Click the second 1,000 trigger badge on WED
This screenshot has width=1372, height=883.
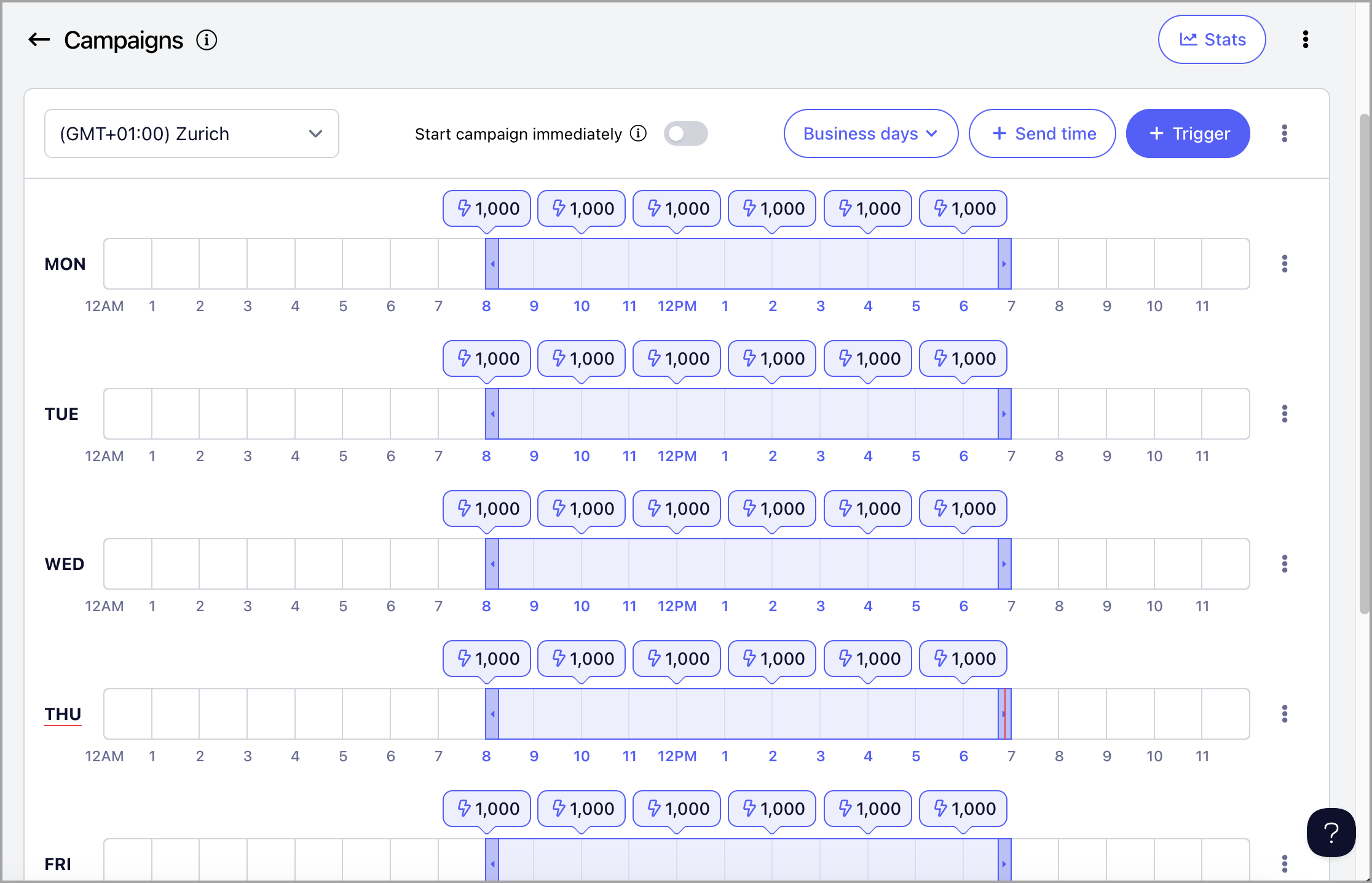(582, 509)
